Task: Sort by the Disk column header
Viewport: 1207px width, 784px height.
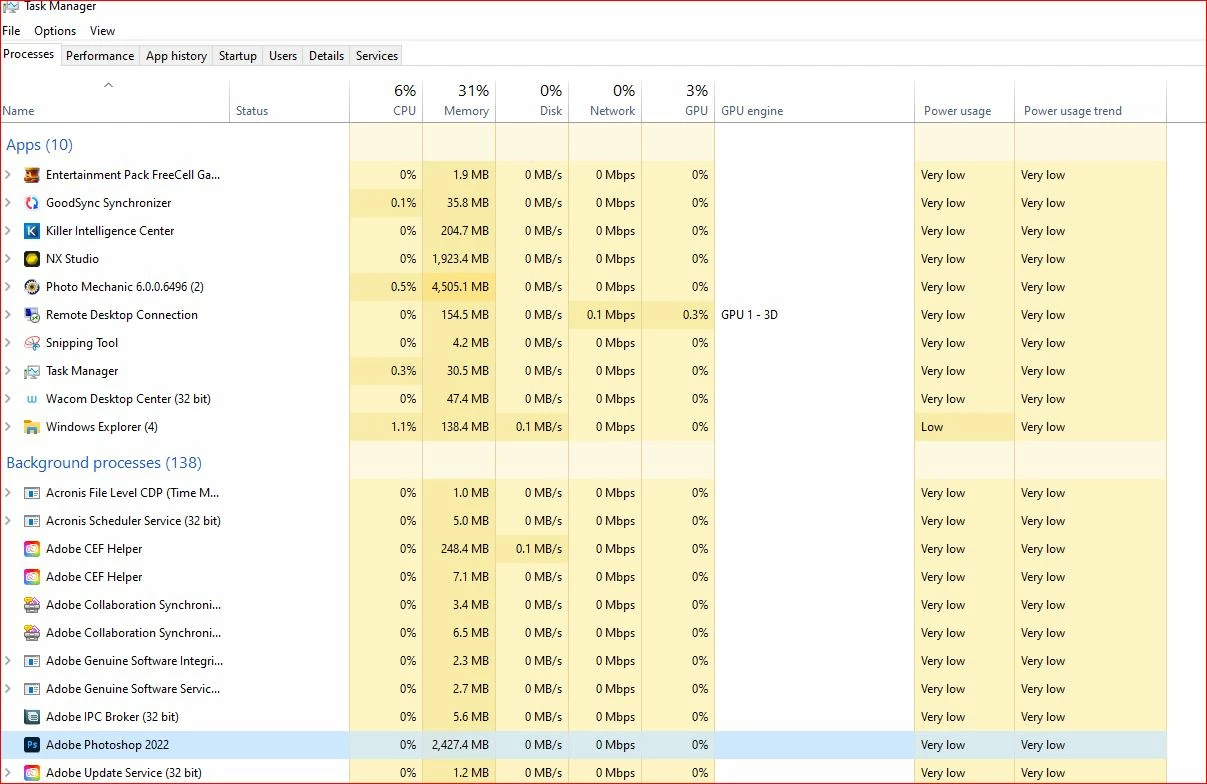Action: click(x=532, y=101)
